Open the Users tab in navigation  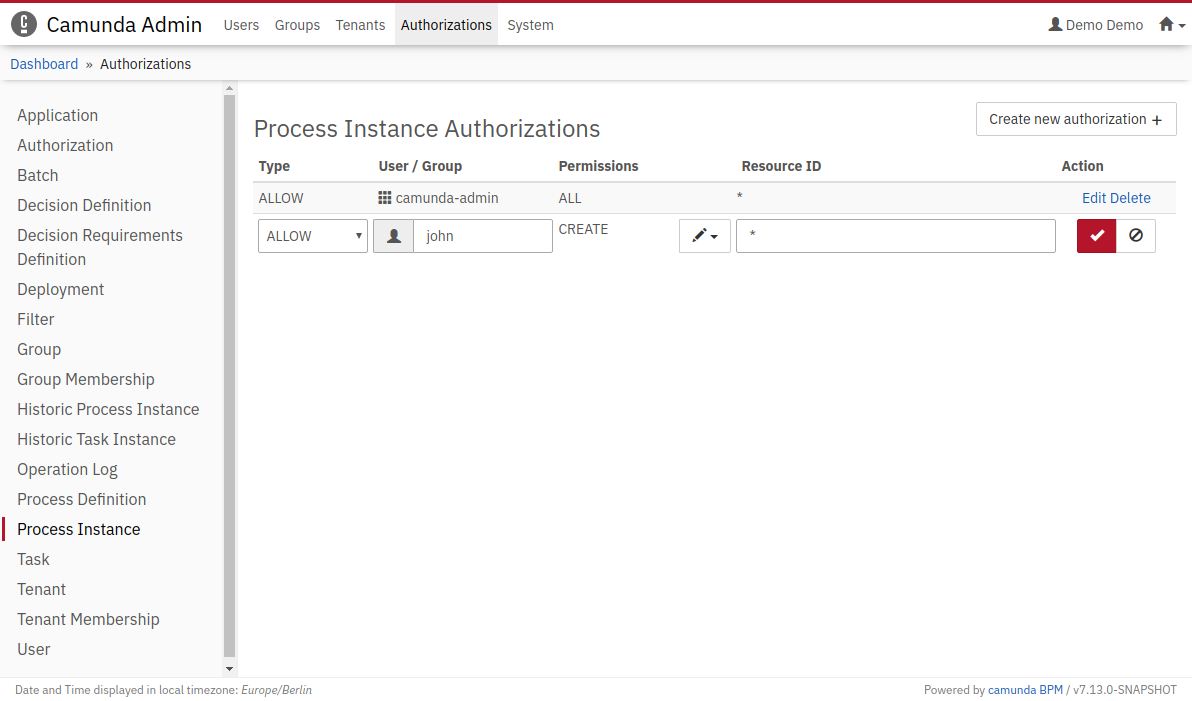(241, 25)
